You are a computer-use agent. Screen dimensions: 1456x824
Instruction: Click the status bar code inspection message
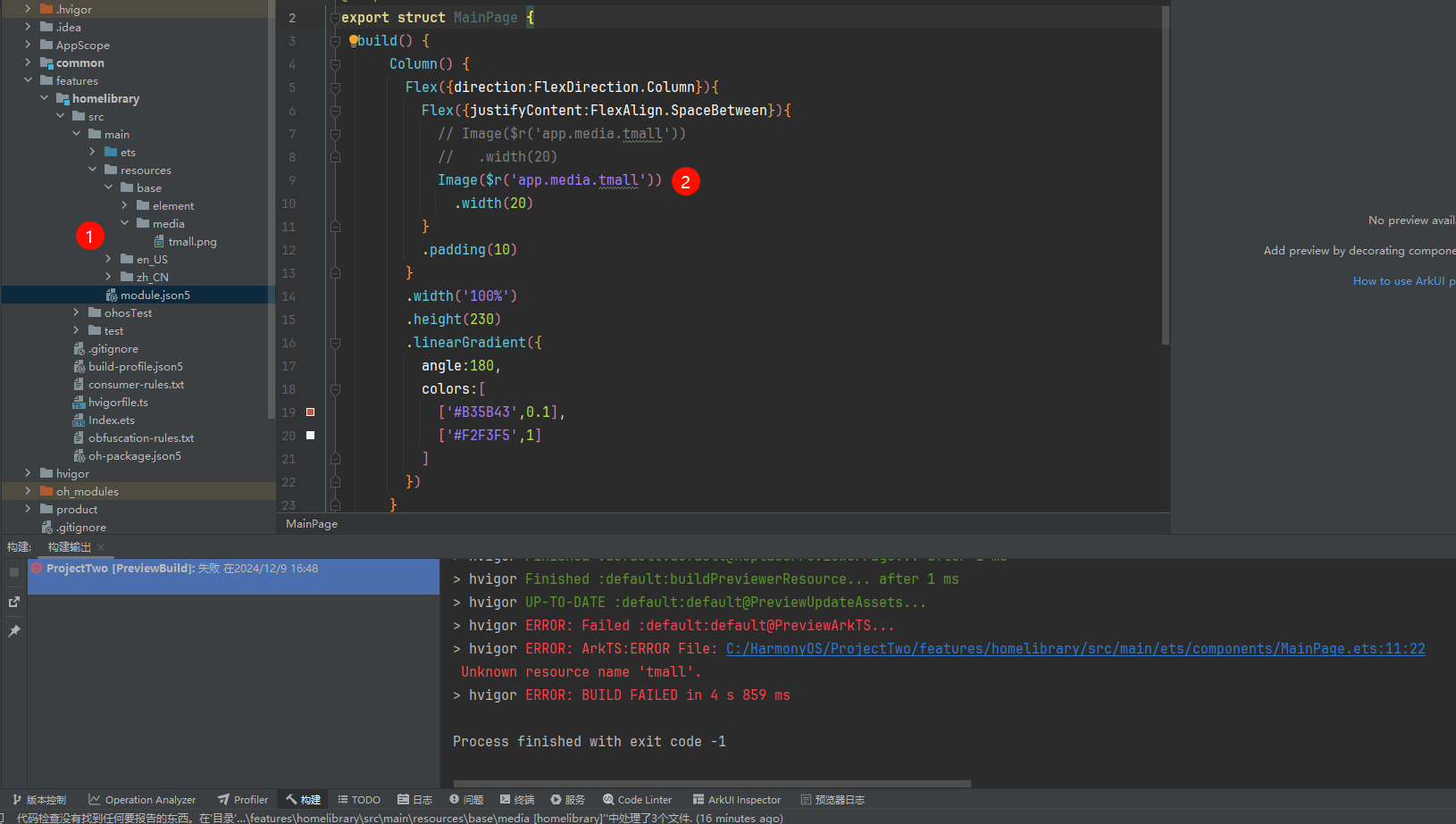(x=399, y=818)
